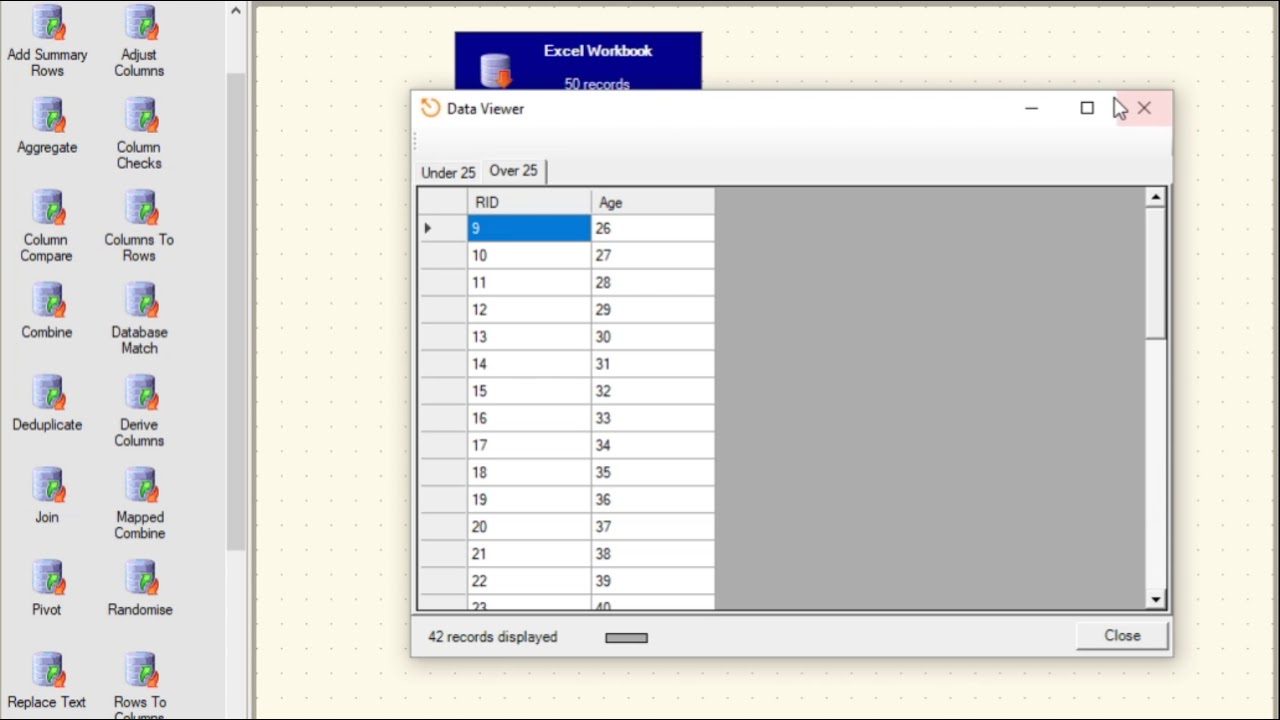Switch to the Under 25 tab
Image resolution: width=1280 pixels, height=720 pixels.
[448, 172]
